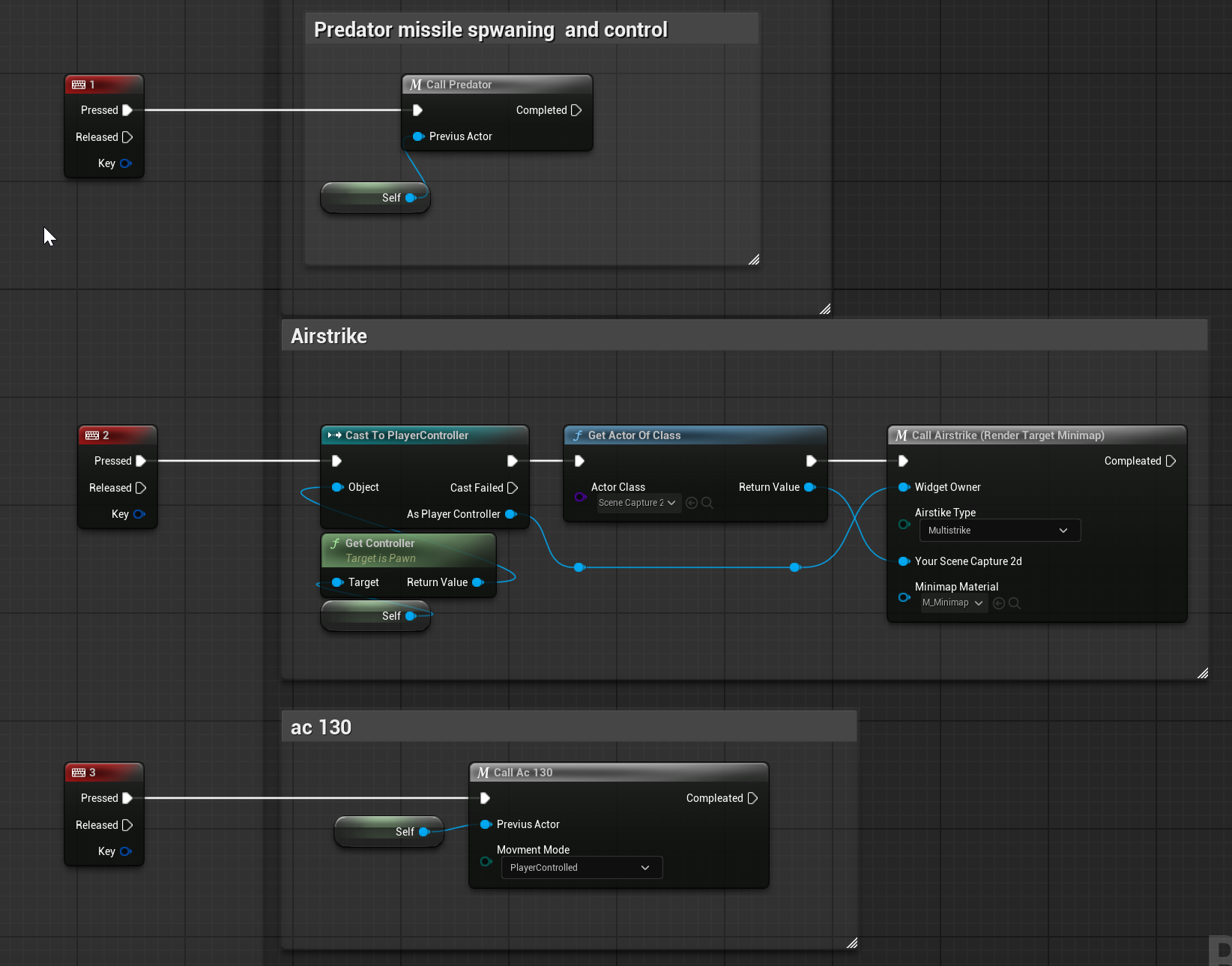1232x966 pixels.
Task: Click the Compleated exec pin on Call Ac 130
Action: (x=753, y=798)
